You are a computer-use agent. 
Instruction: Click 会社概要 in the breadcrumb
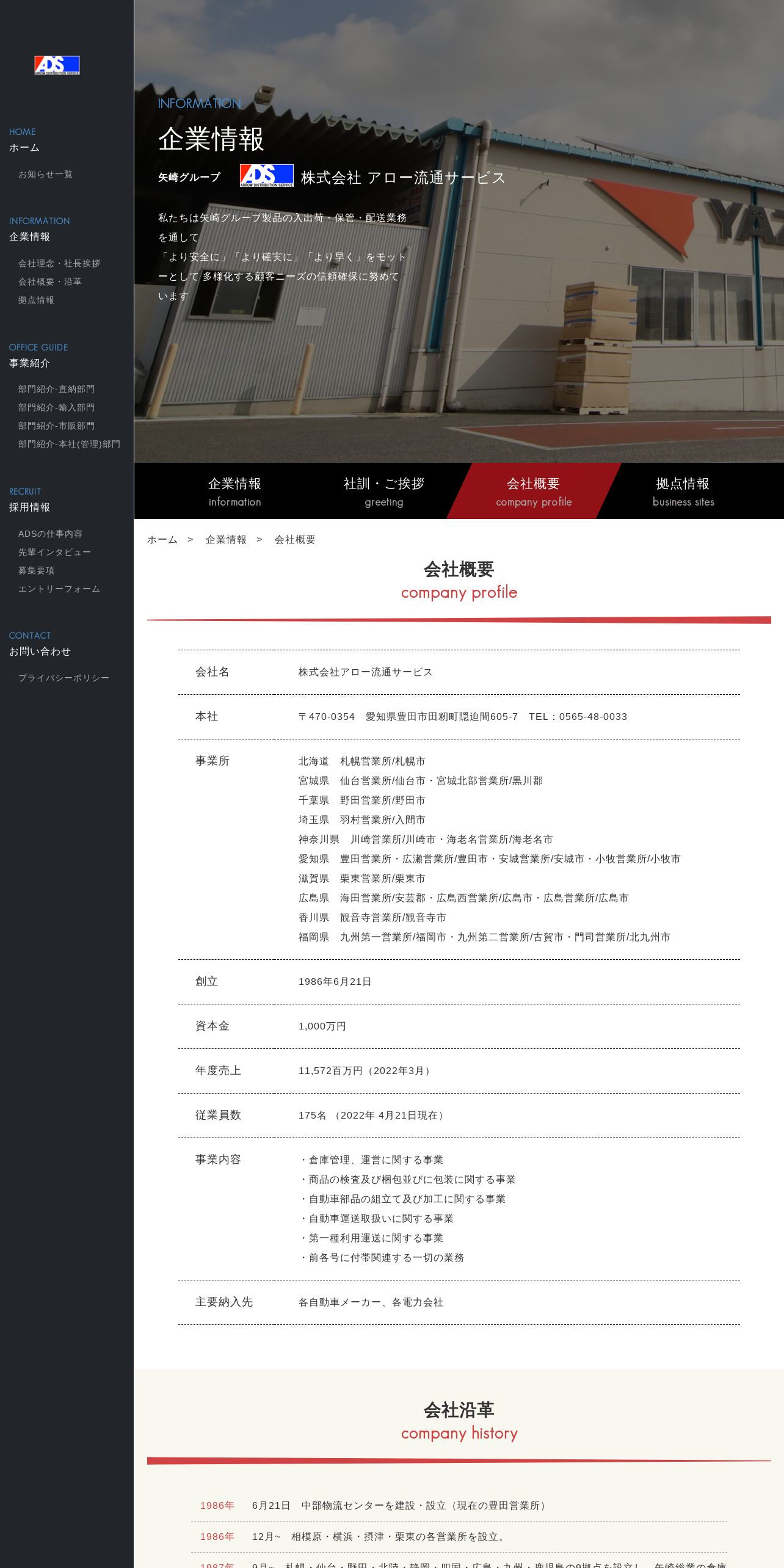[x=295, y=540]
